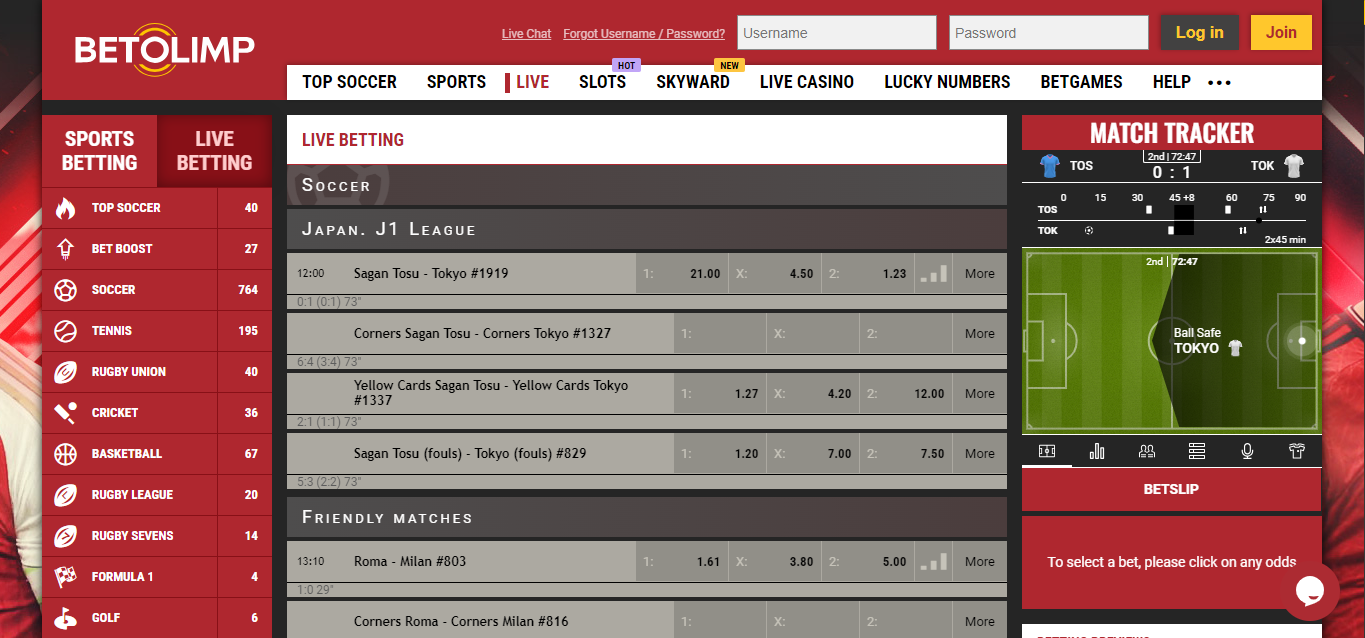Open the three-dots overflow navigation menu
This screenshot has height=638, width=1365.
coord(1219,83)
